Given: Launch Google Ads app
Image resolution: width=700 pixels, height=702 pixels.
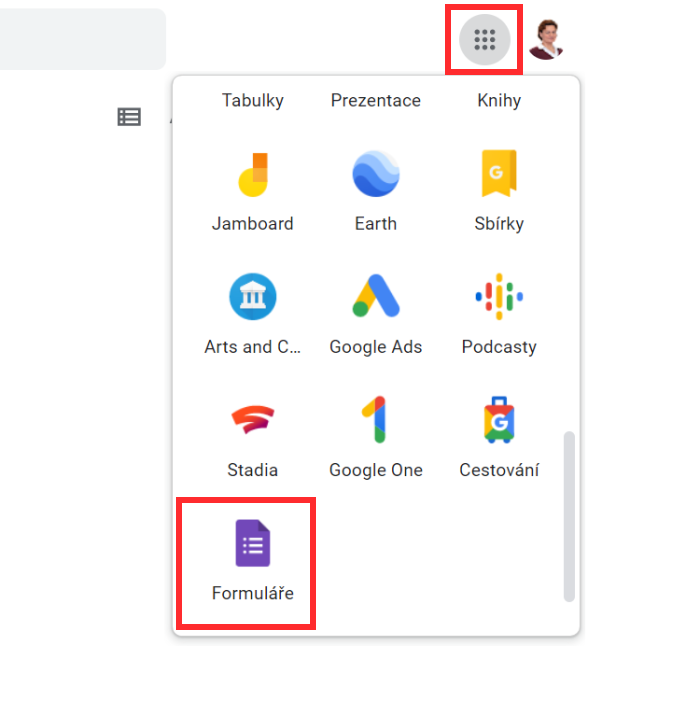Looking at the screenshot, I should [376, 295].
